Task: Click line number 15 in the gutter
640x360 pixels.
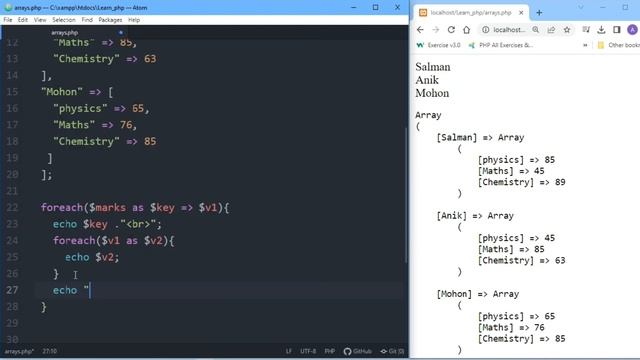Action: point(12,92)
